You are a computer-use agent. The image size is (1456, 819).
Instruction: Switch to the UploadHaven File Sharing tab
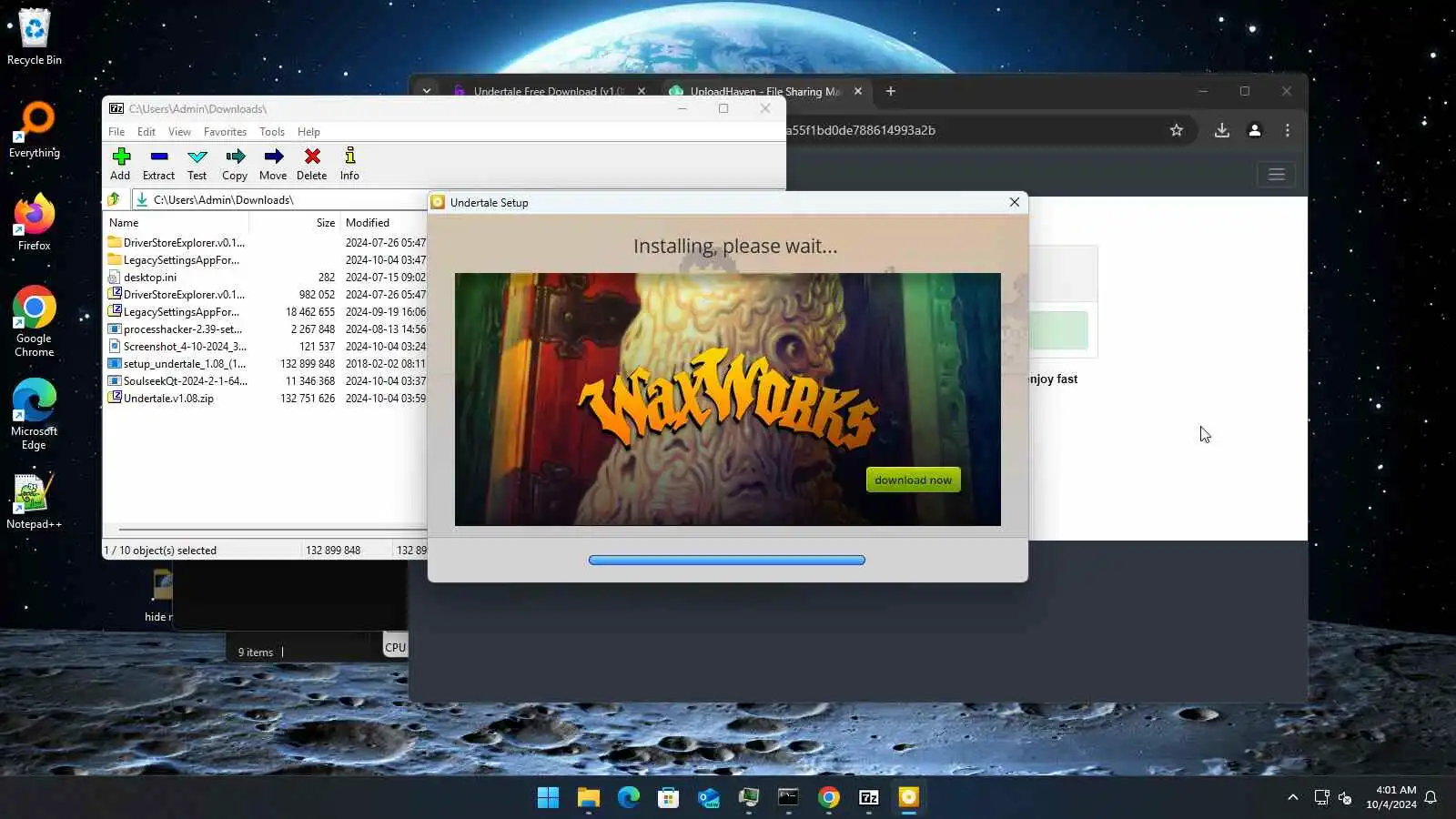(765, 91)
